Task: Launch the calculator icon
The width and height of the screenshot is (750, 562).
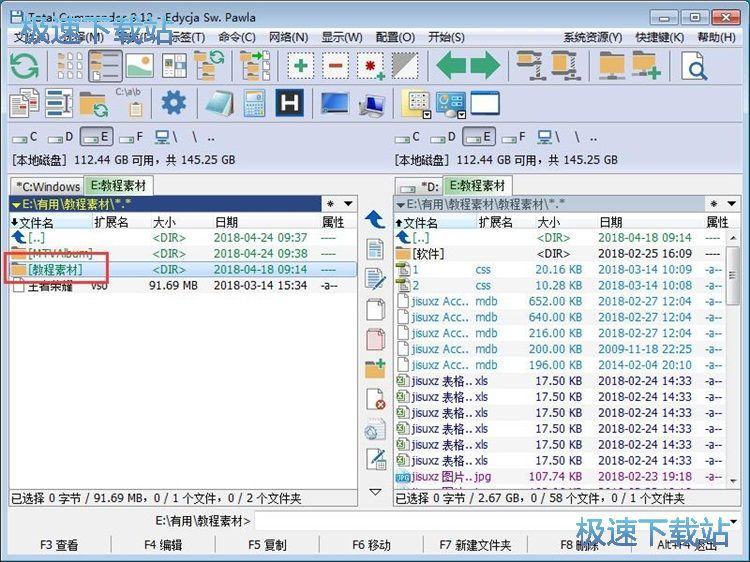Action: point(254,103)
